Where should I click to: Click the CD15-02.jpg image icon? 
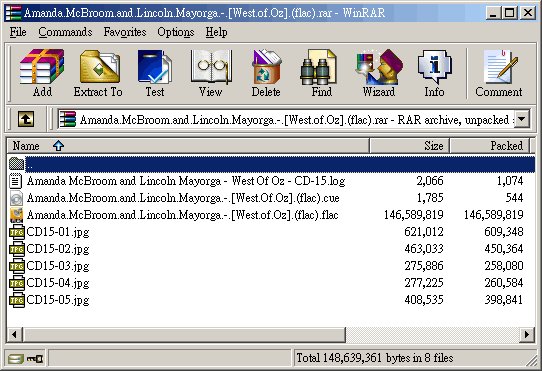tap(17, 249)
